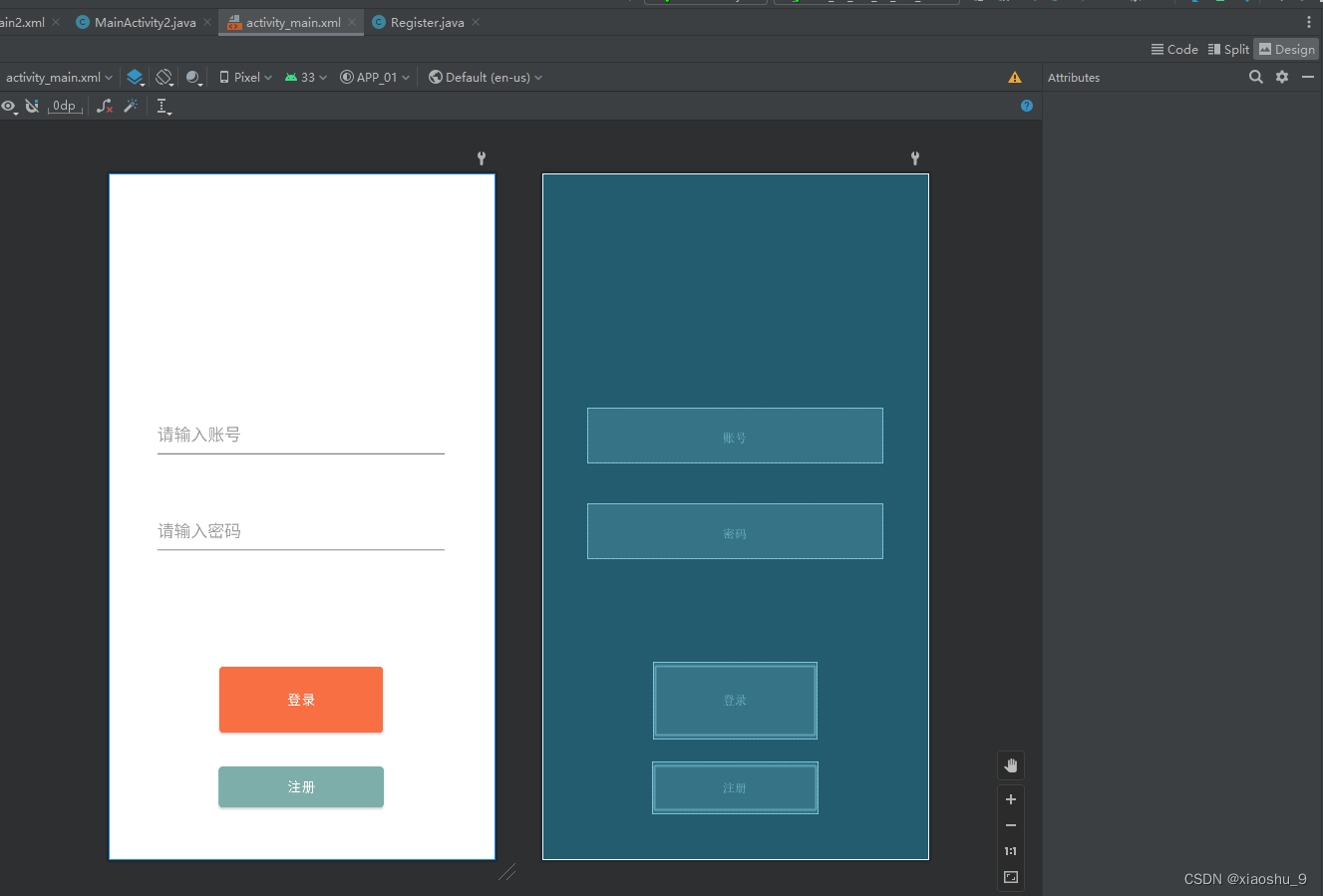Open the Pixel device dropdown
Image resolution: width=1323 pixels, height=896 pixels.
pyautogui.click(x=242, y=77)
